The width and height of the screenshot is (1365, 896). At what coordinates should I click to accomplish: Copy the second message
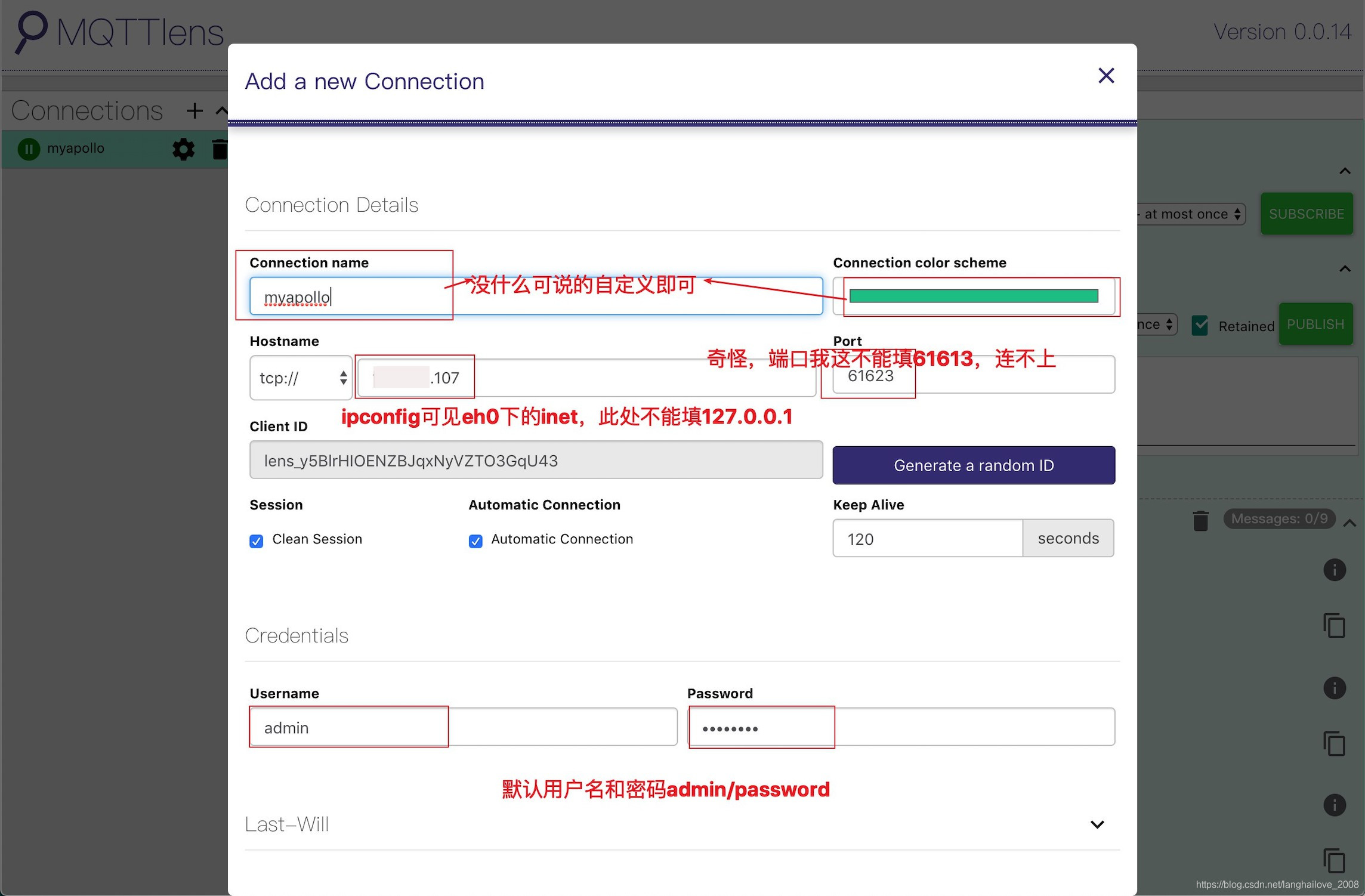[1335, 744]
